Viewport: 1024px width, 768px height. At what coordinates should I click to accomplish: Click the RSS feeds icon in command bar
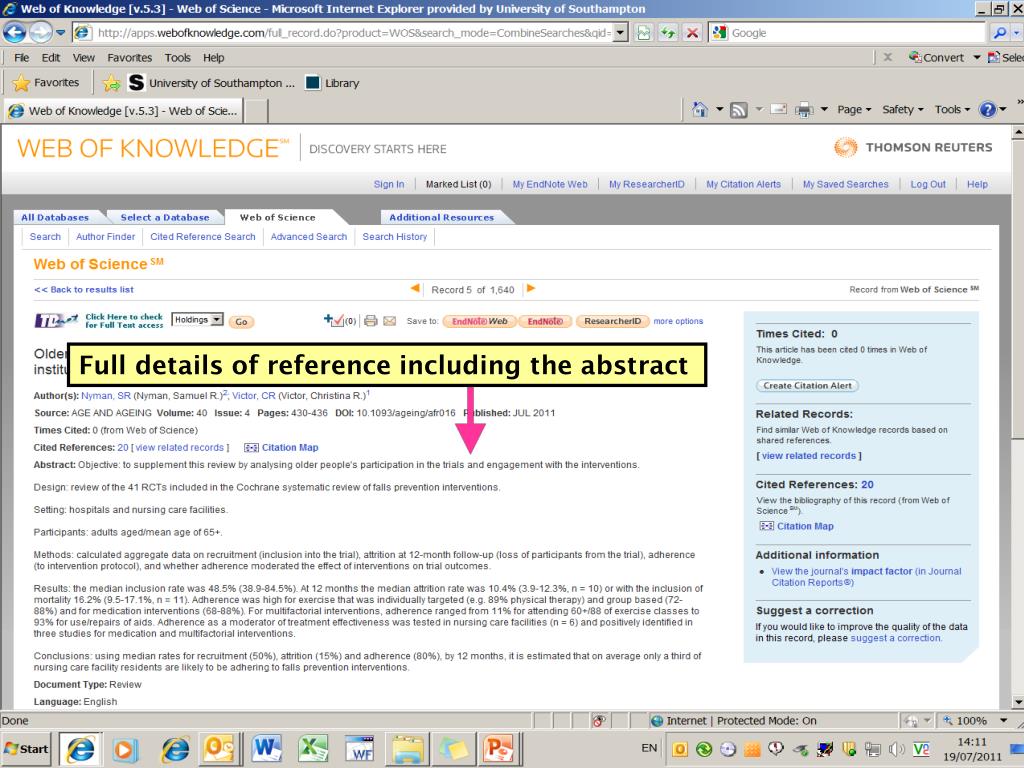[739, 110]
